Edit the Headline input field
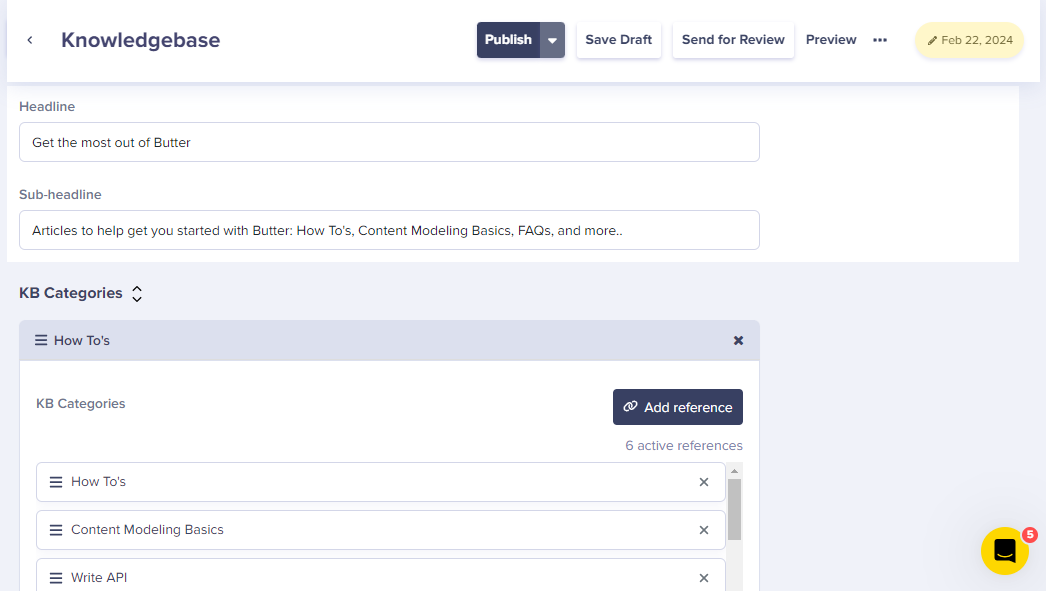Viewport: 1046px width, 591px height. point(390,142)
